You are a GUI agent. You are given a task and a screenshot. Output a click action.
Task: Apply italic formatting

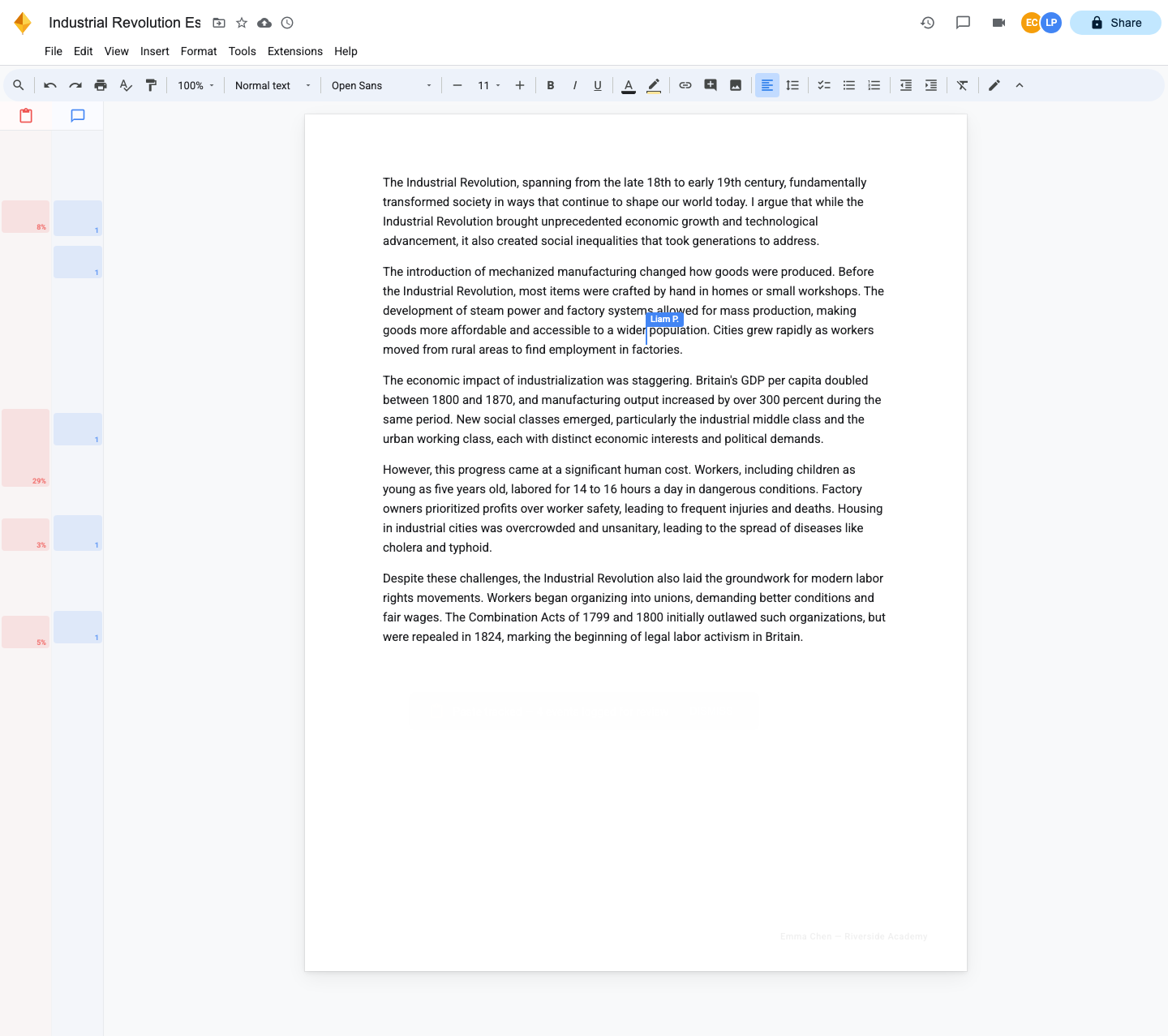(574, 85)
